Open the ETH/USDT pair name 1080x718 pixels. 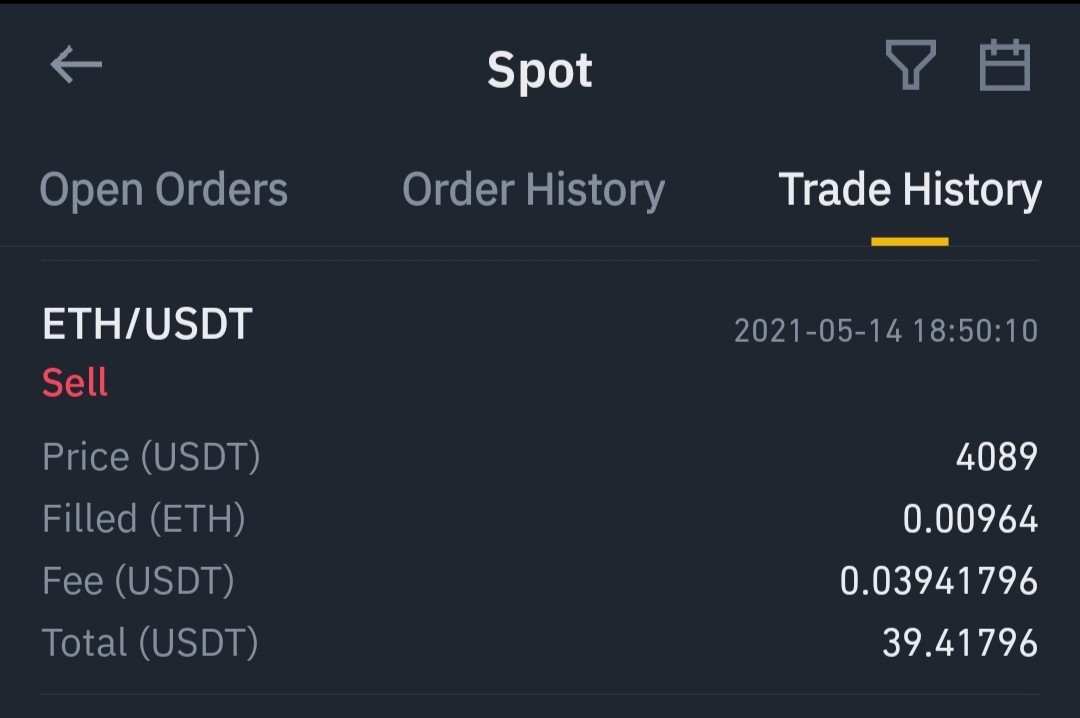click(147, 324)
